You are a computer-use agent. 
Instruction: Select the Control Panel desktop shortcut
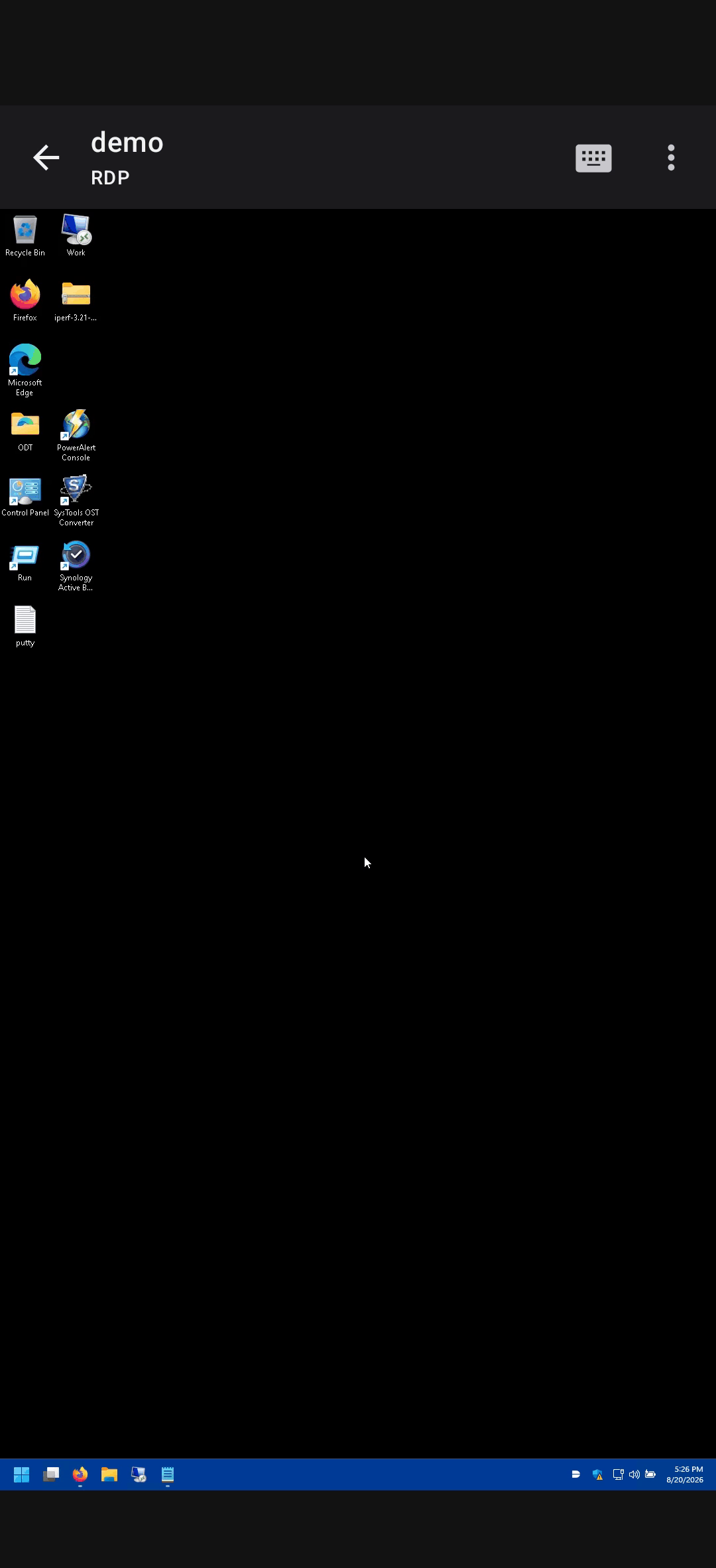pyautogui.click(x=25, y=497)
